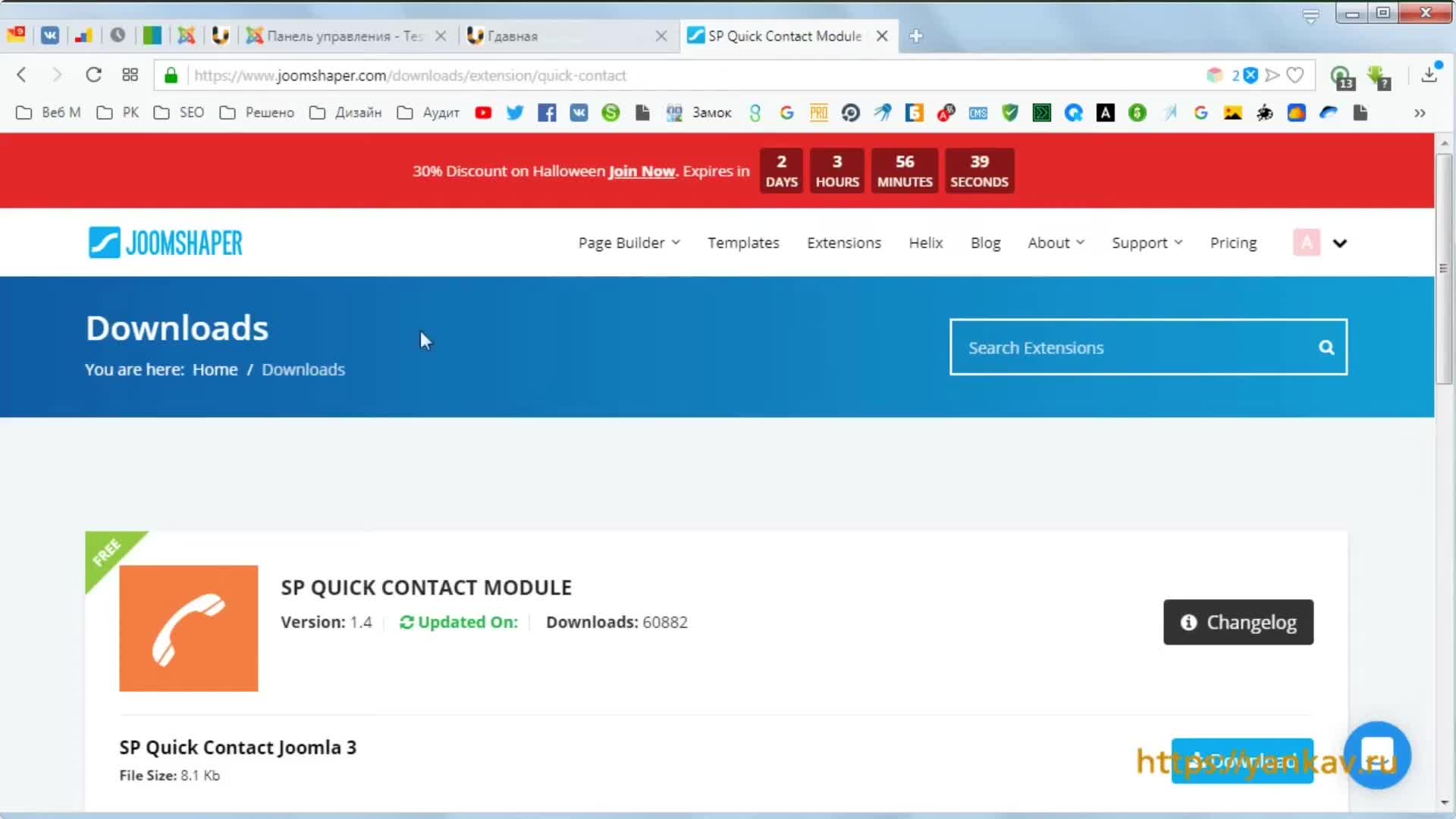Open the user account dropdown arrow
This screenshot has width=1456, height=819.
(x=1340, y=243)
